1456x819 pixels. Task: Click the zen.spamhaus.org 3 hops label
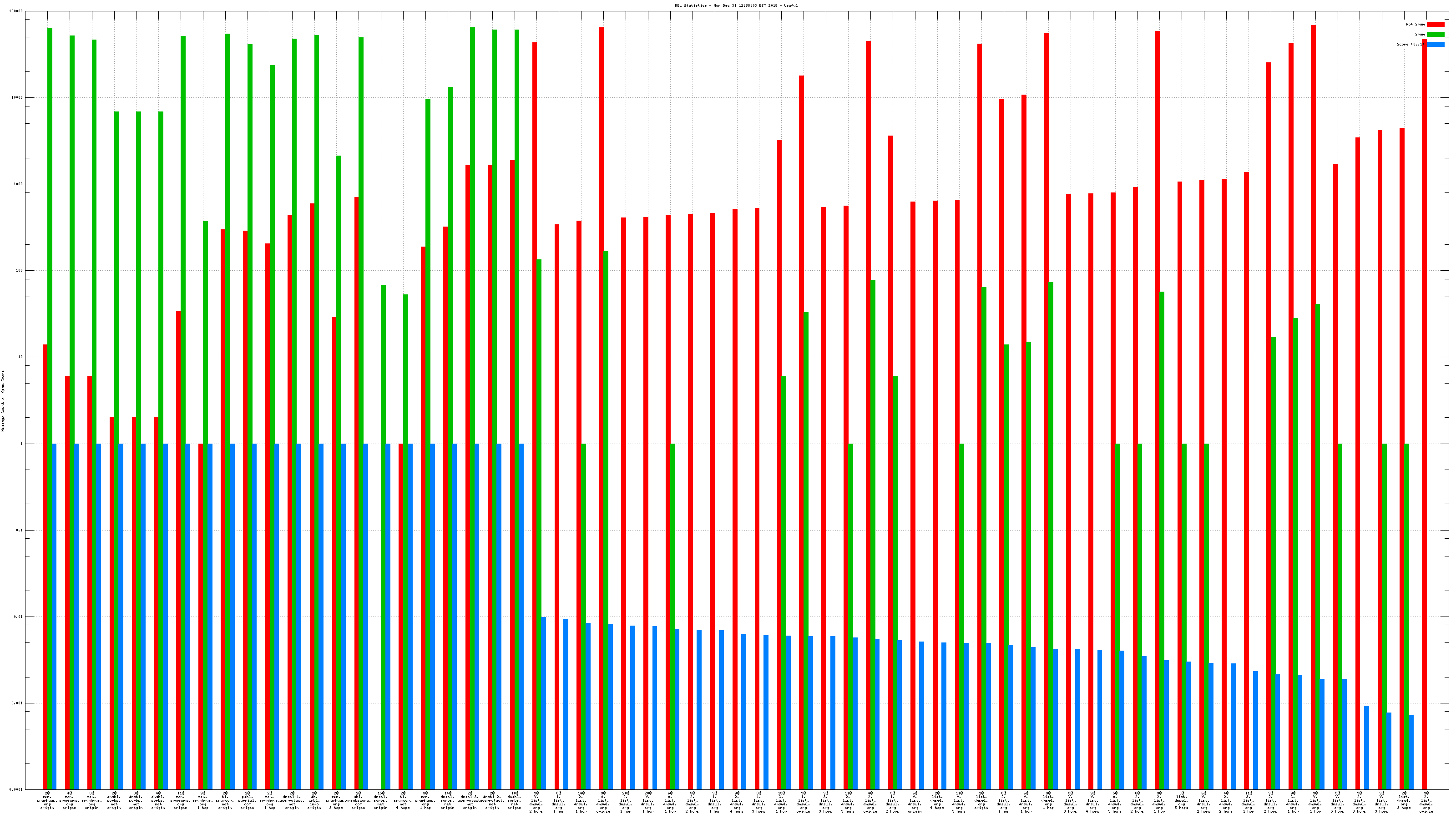(336, 800)
